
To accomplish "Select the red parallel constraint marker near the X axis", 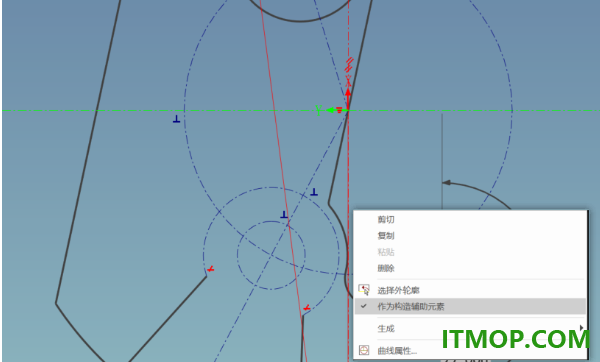I will (x=349, y=65).
